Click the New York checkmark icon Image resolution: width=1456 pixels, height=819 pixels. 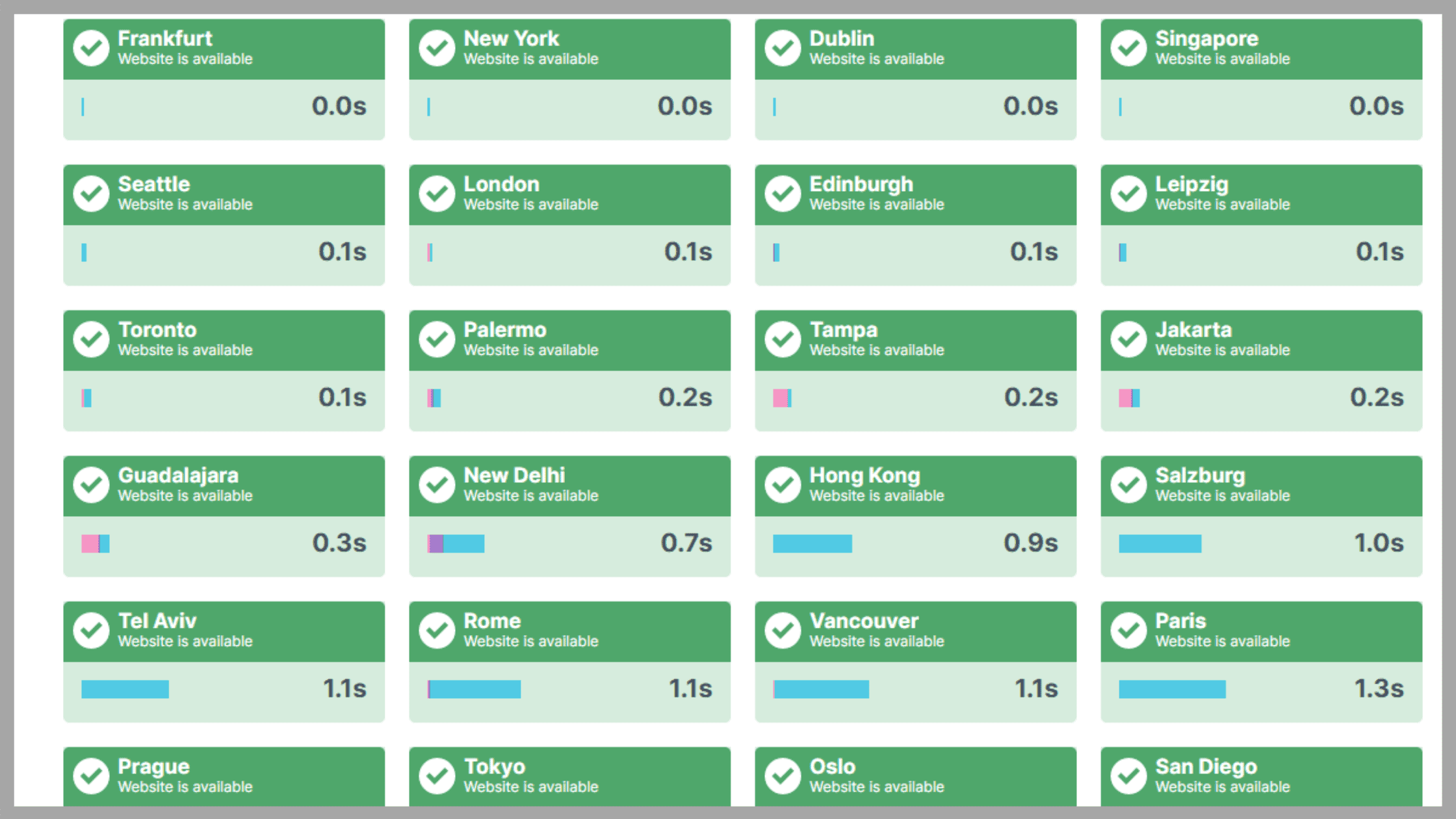[437, 48]
